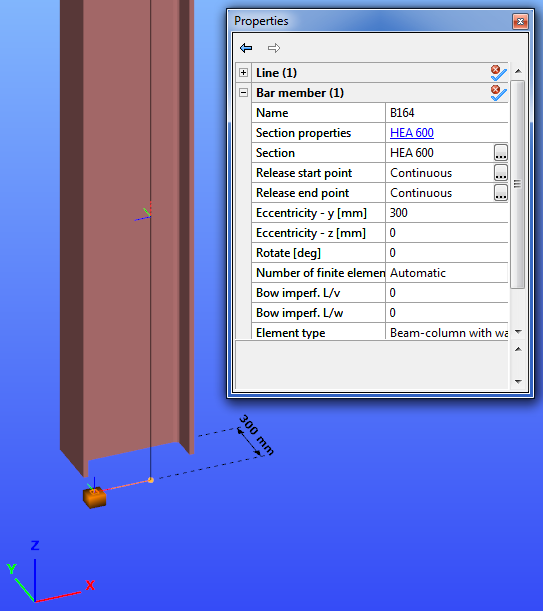Viewport: 543px width, 611px height.
Task: Edit the Eccentricity - z value field
Action: coord(447,233)
